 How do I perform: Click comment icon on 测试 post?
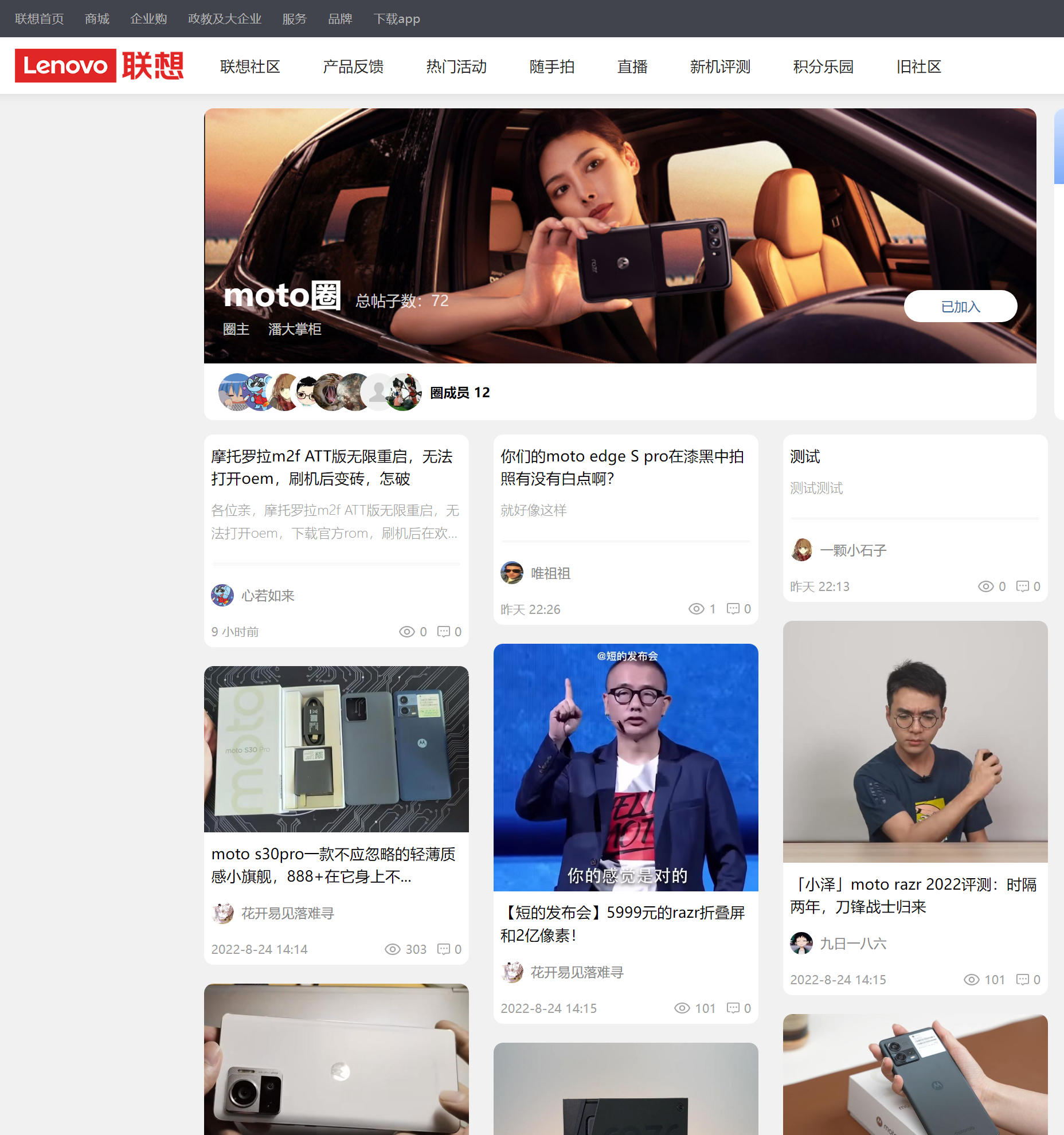[x=1022, y=586]
